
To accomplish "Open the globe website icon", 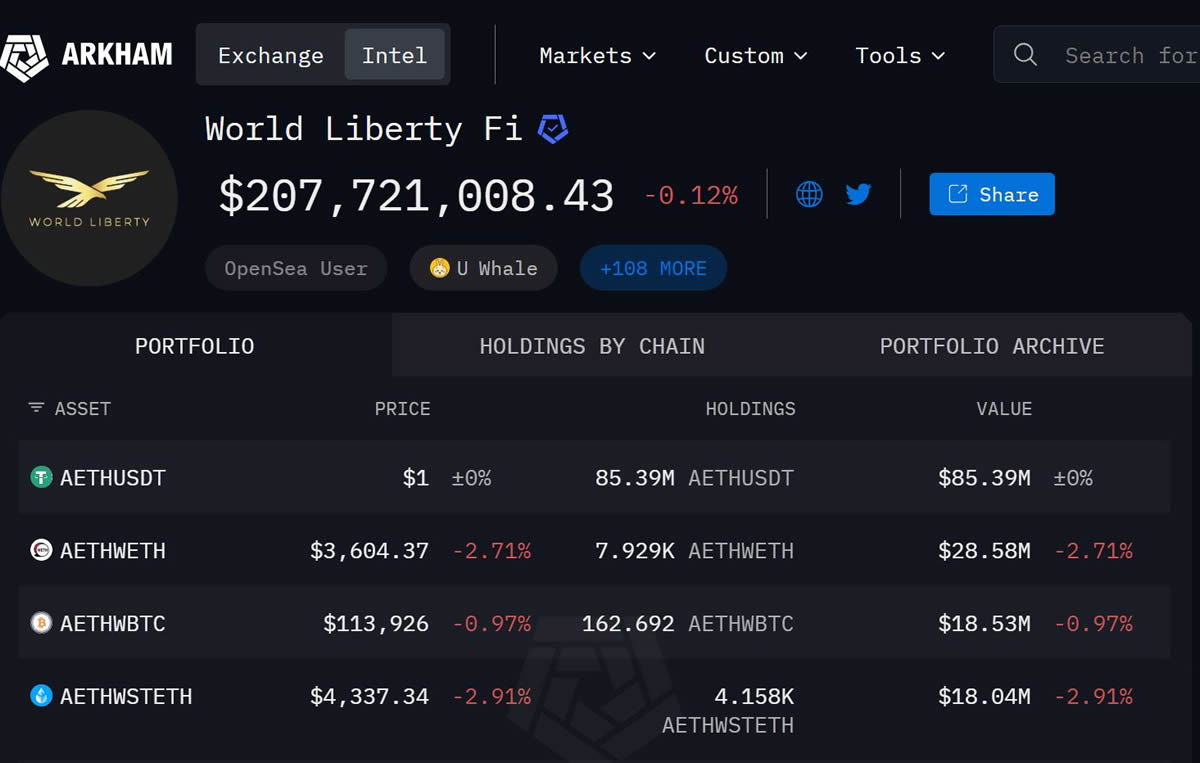I will [809, 194].
